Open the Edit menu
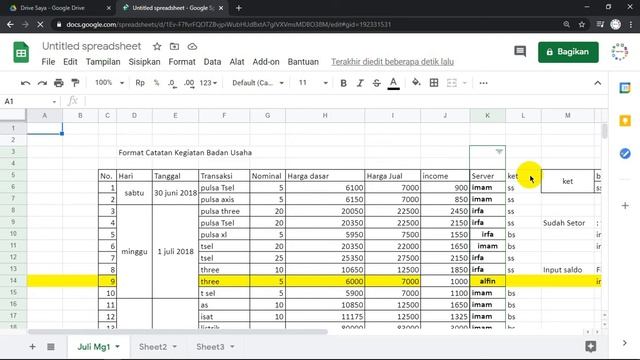 [70, 62]
